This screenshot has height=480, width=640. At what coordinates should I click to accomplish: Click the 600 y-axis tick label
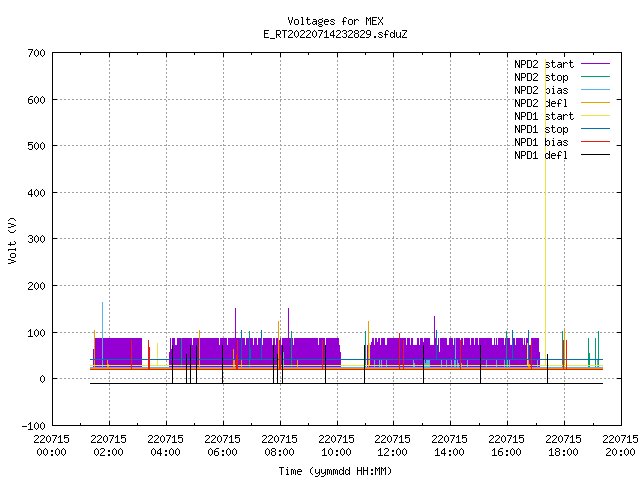point(36,100)
